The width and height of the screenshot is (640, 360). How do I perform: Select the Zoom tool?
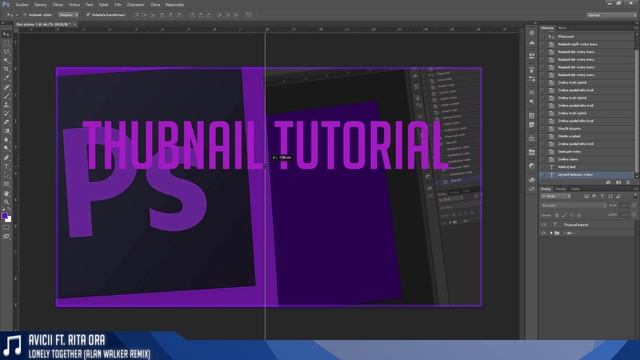6,202
